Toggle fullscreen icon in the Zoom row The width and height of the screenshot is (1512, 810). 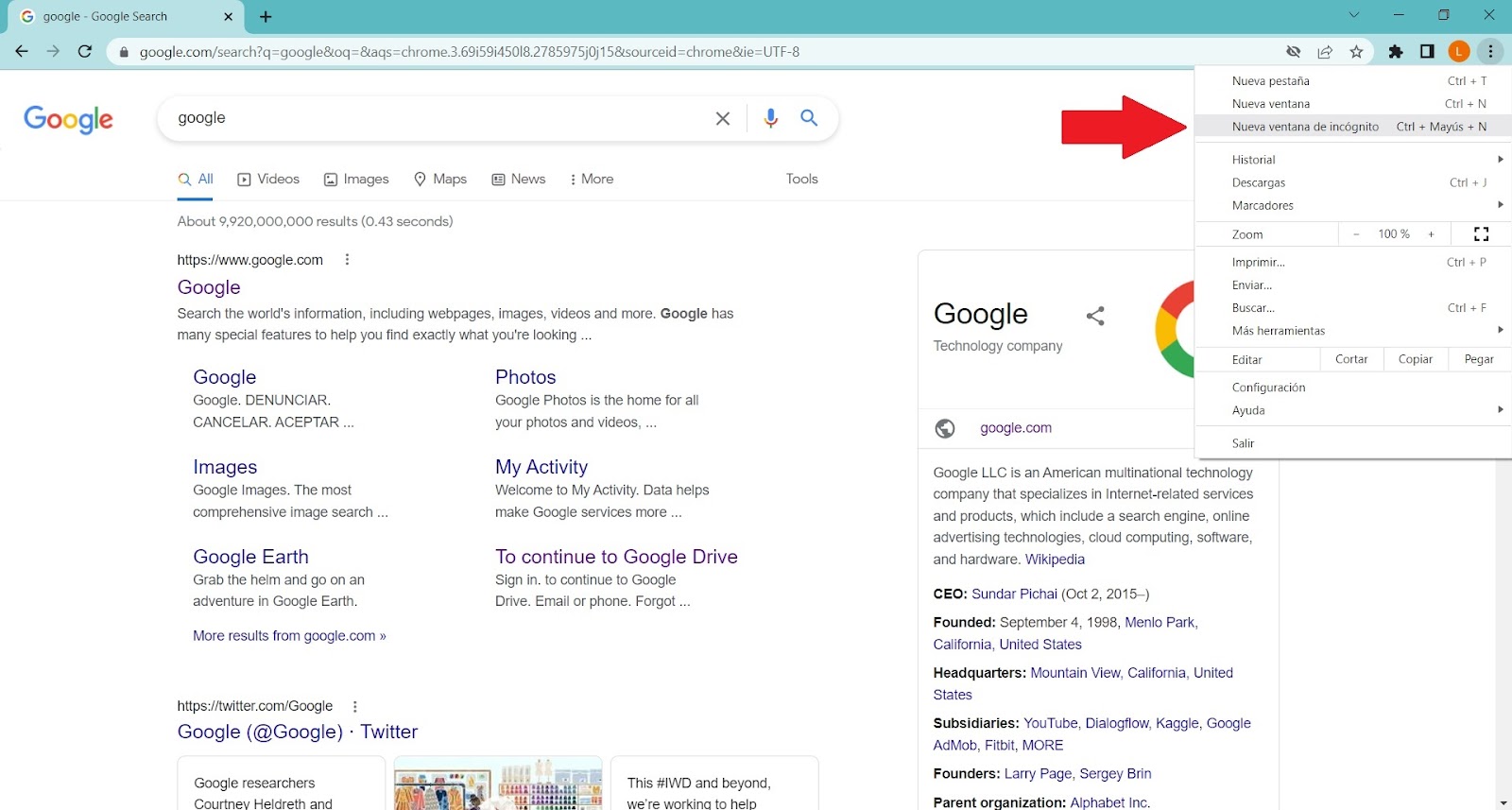point(1481,234)
